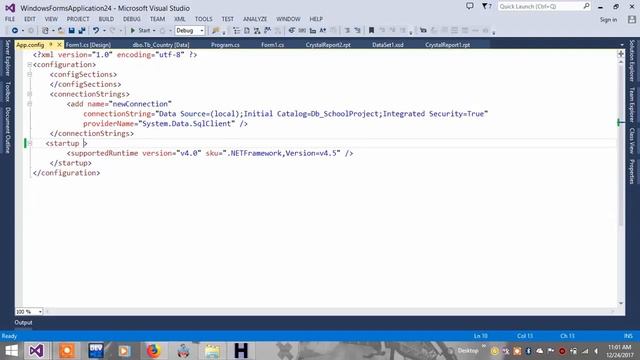Open the Class View side panel tab
Image resolution: width=640 pixels, height=360 pixels.
point(632,141)
